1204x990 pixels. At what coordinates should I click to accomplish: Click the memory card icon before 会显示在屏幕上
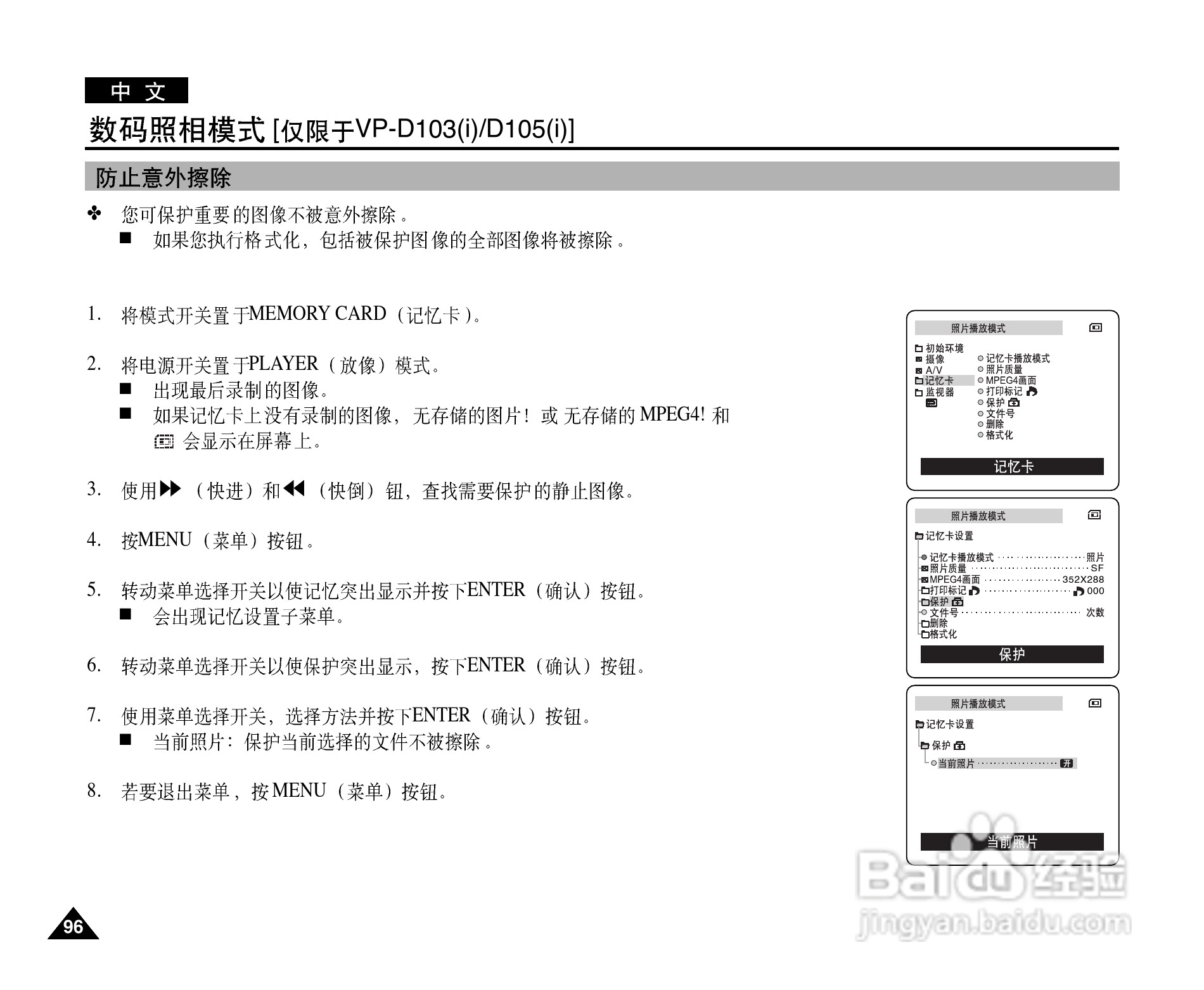point(163,441)
